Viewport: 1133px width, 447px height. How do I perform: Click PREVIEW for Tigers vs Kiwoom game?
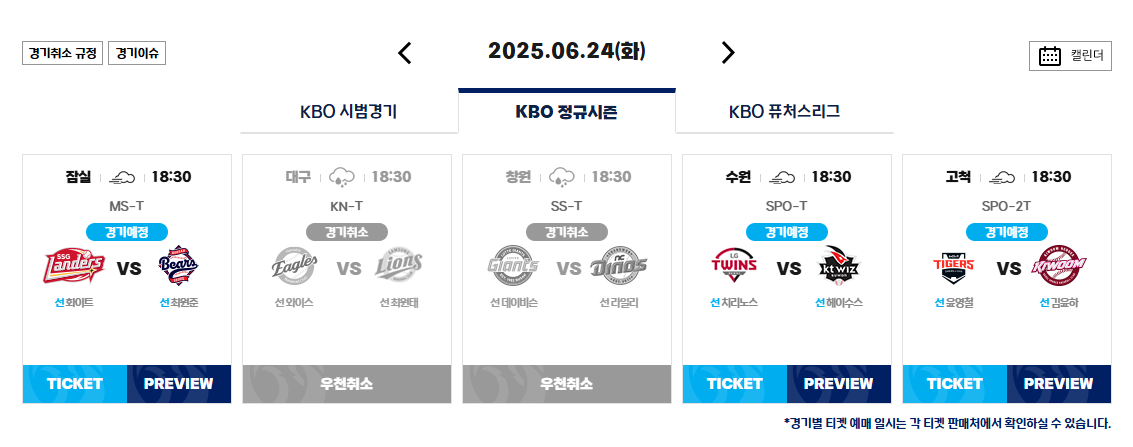coord(1059,383)
